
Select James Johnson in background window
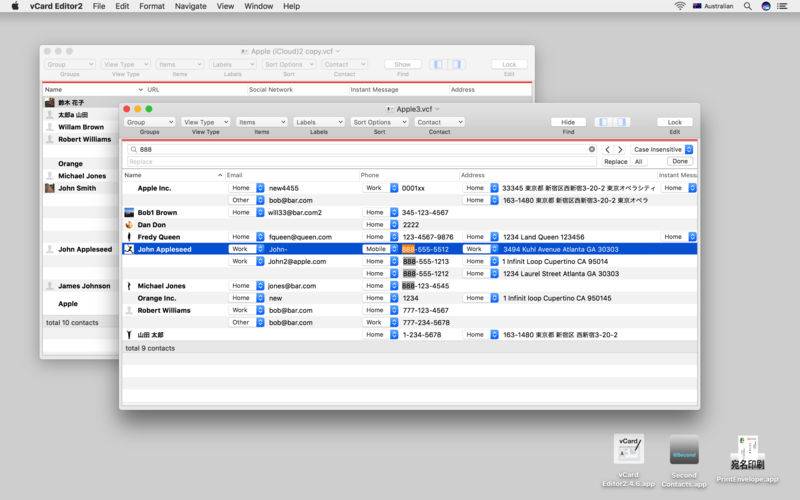[x=84, y=286]
